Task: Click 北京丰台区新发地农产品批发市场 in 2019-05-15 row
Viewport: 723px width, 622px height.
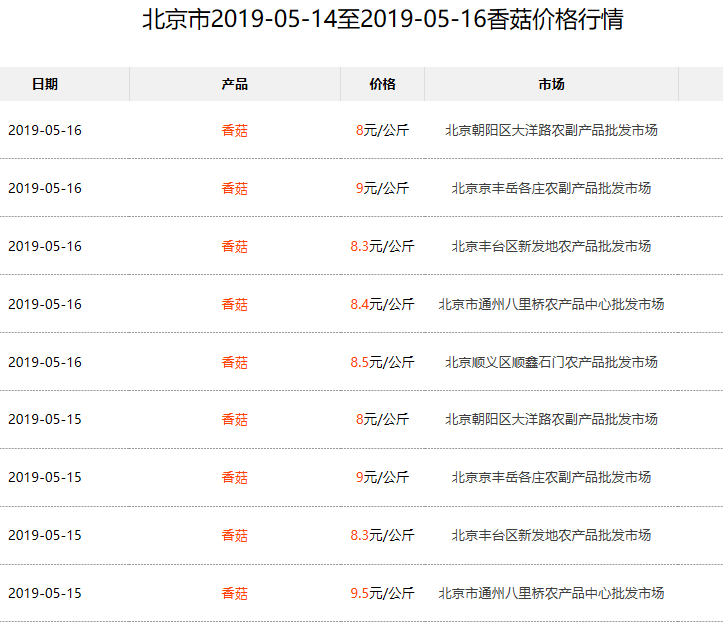Action: point(551,535)
